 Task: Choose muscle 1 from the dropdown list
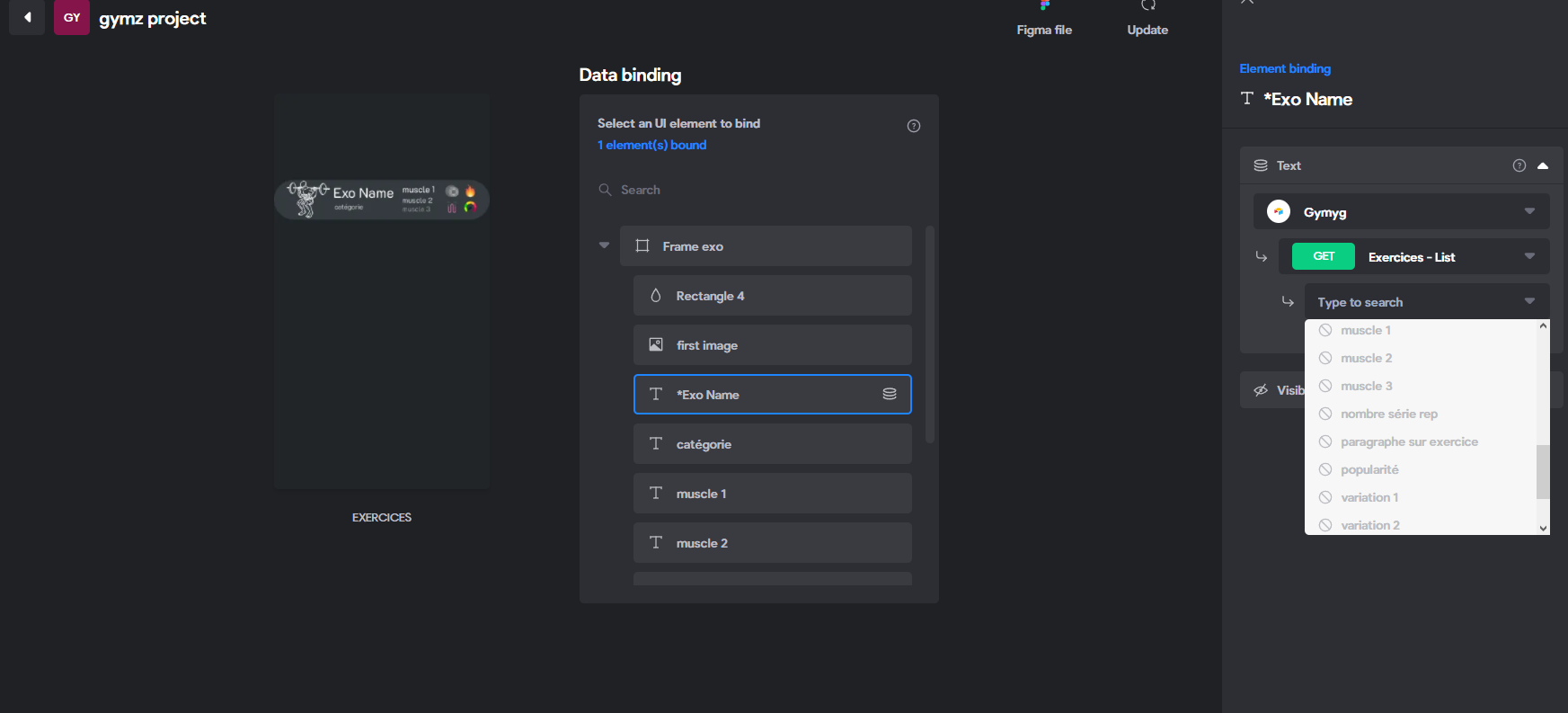pos(1421,330)
